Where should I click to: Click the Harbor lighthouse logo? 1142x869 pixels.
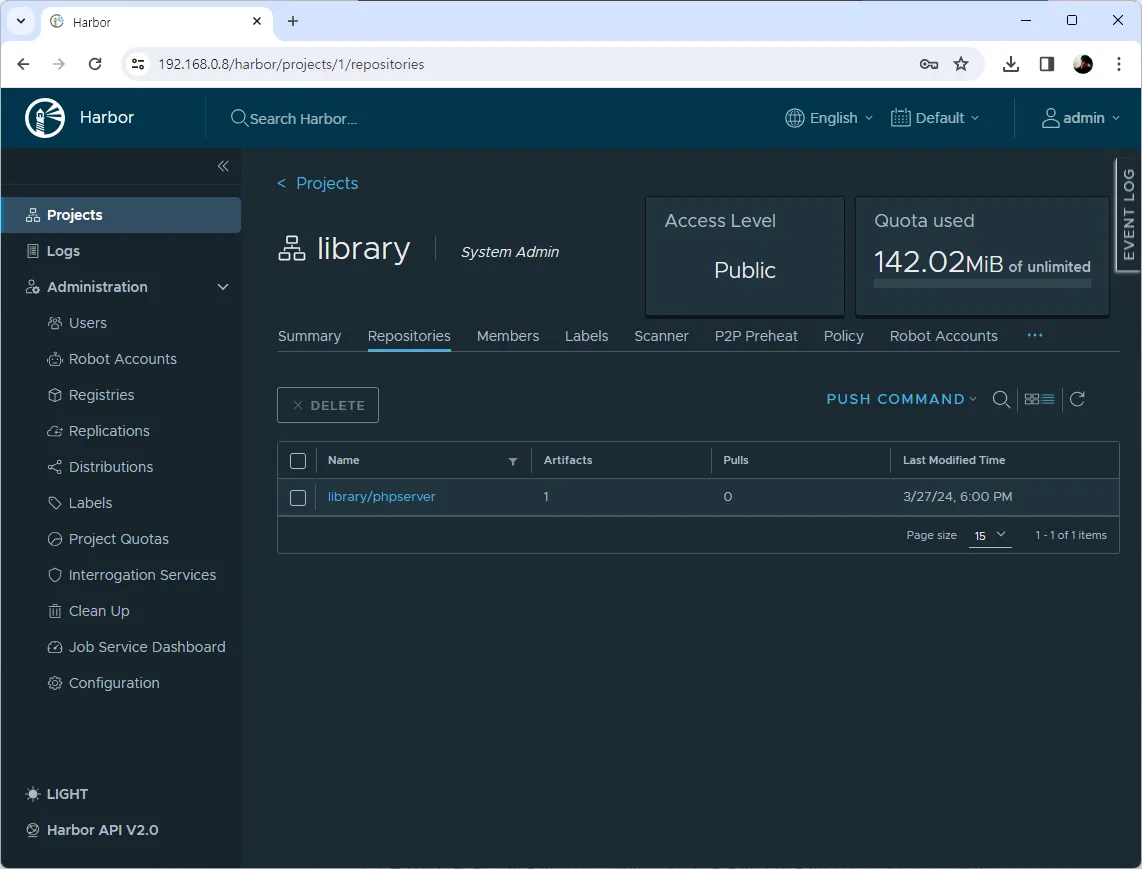point(45,118)
